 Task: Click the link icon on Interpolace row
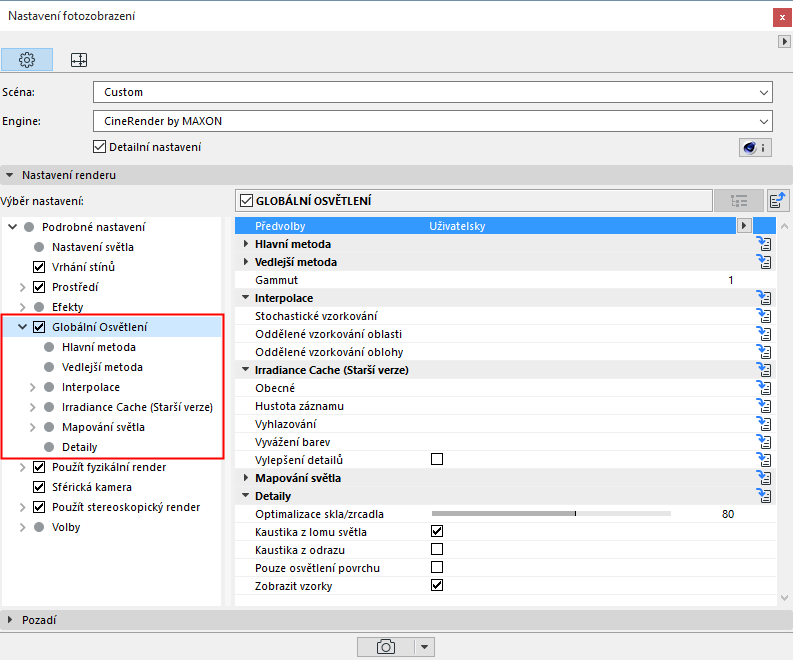(x=764, y=297)
